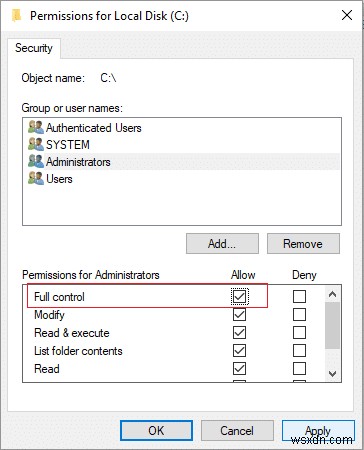Click the SYSTEM group icon
The image size is (364, 450).
(x=36, y=145)
